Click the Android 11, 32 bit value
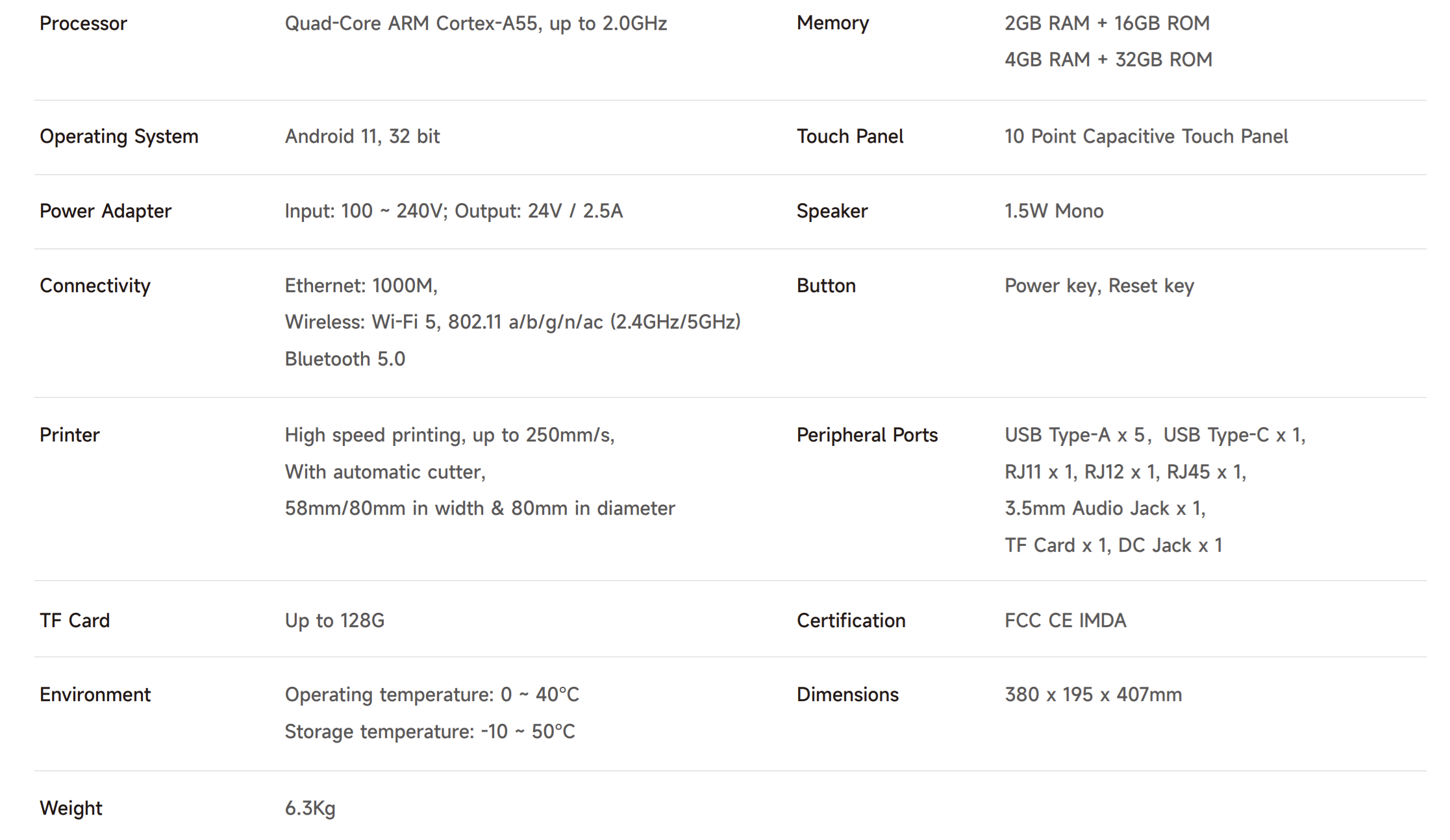Screen dimensions: 1450x840 click(x=362, y=136)
